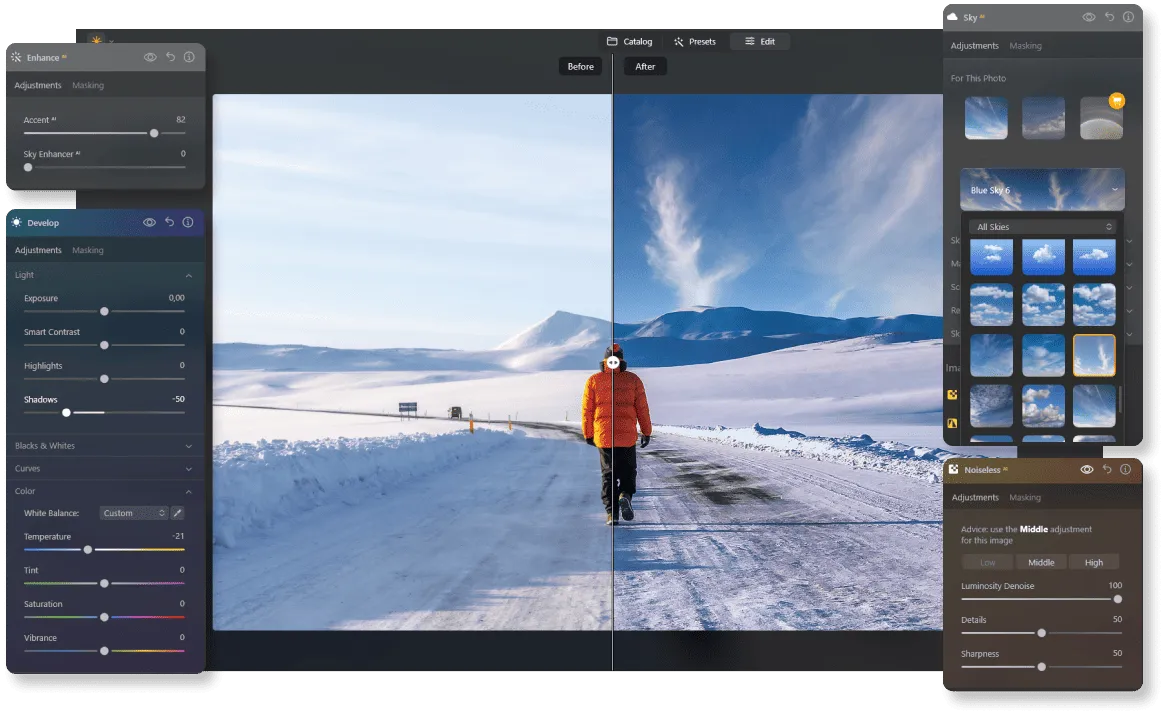Open the Blue Sky 6 dropdown
Viewport: 1165px width, 715px height.
coord(1042,189)
